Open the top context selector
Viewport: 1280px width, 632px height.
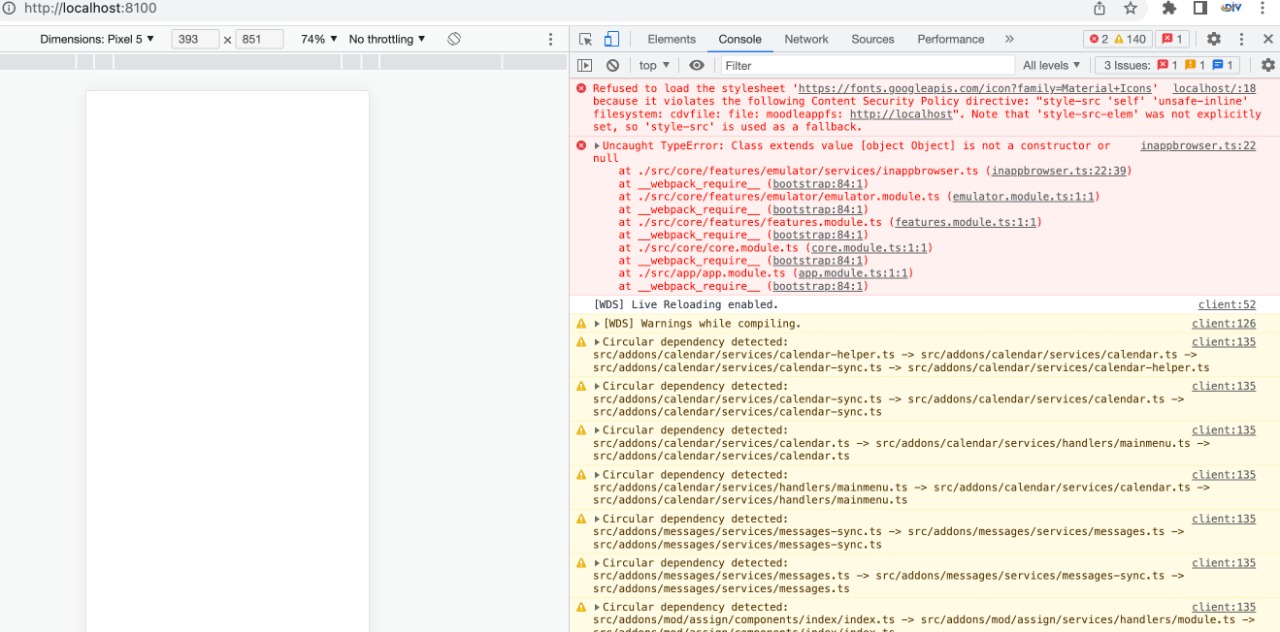[x=655, y=65]
